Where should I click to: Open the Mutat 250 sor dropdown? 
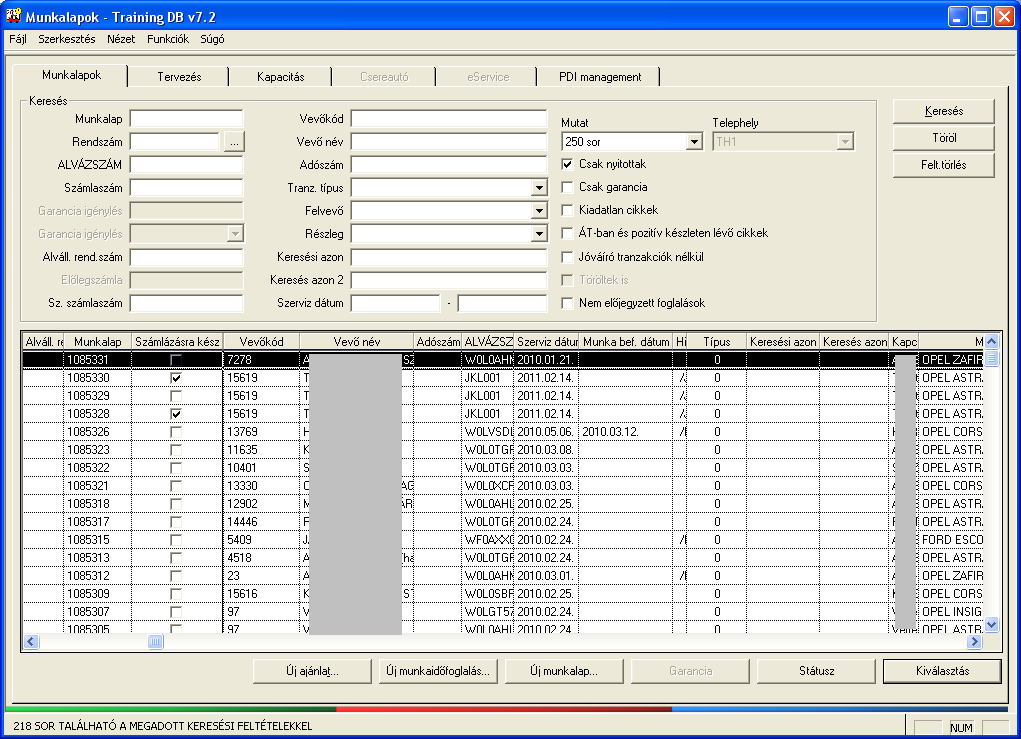(694, 141)
